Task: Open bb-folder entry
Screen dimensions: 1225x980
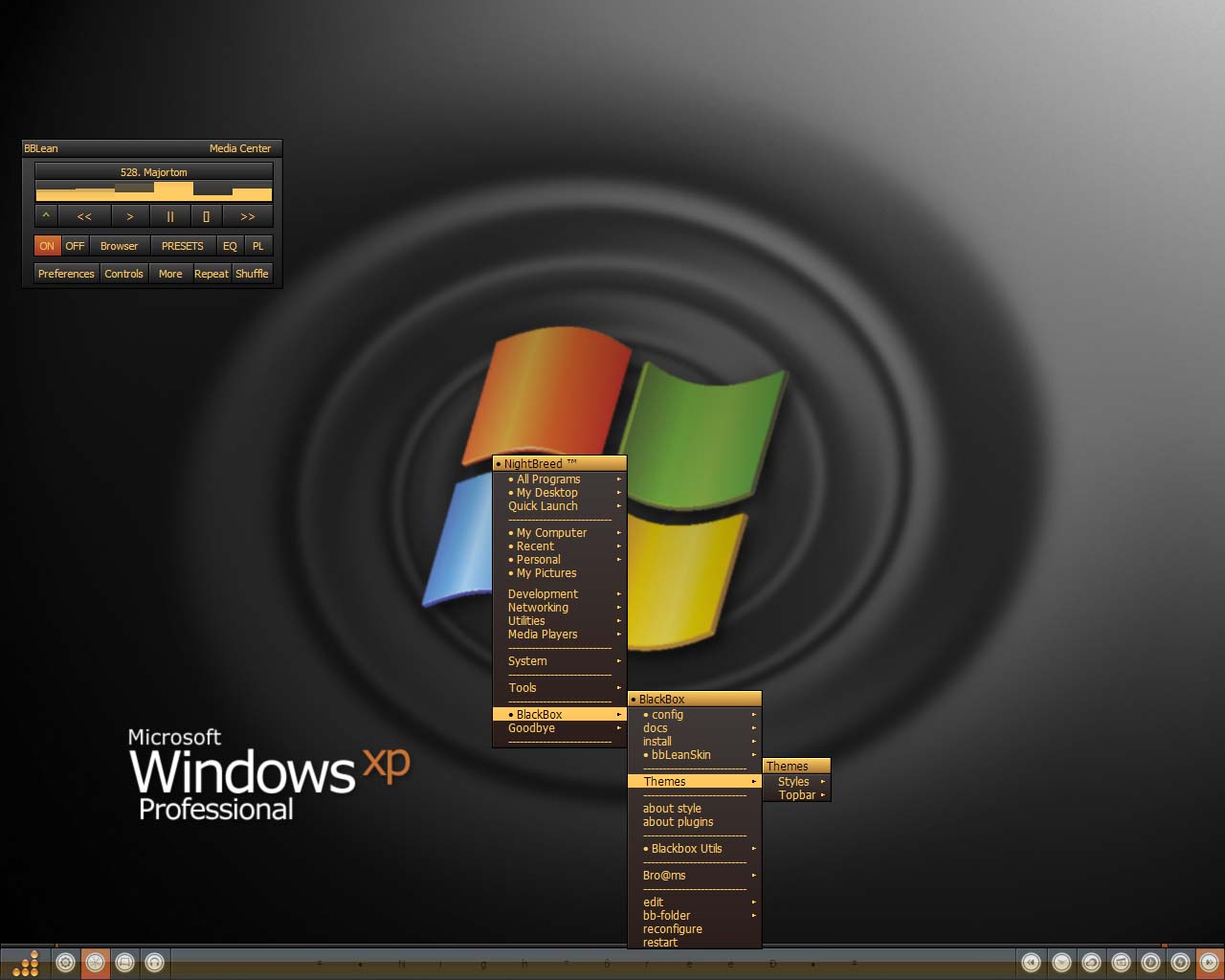Action: point(695,916)
